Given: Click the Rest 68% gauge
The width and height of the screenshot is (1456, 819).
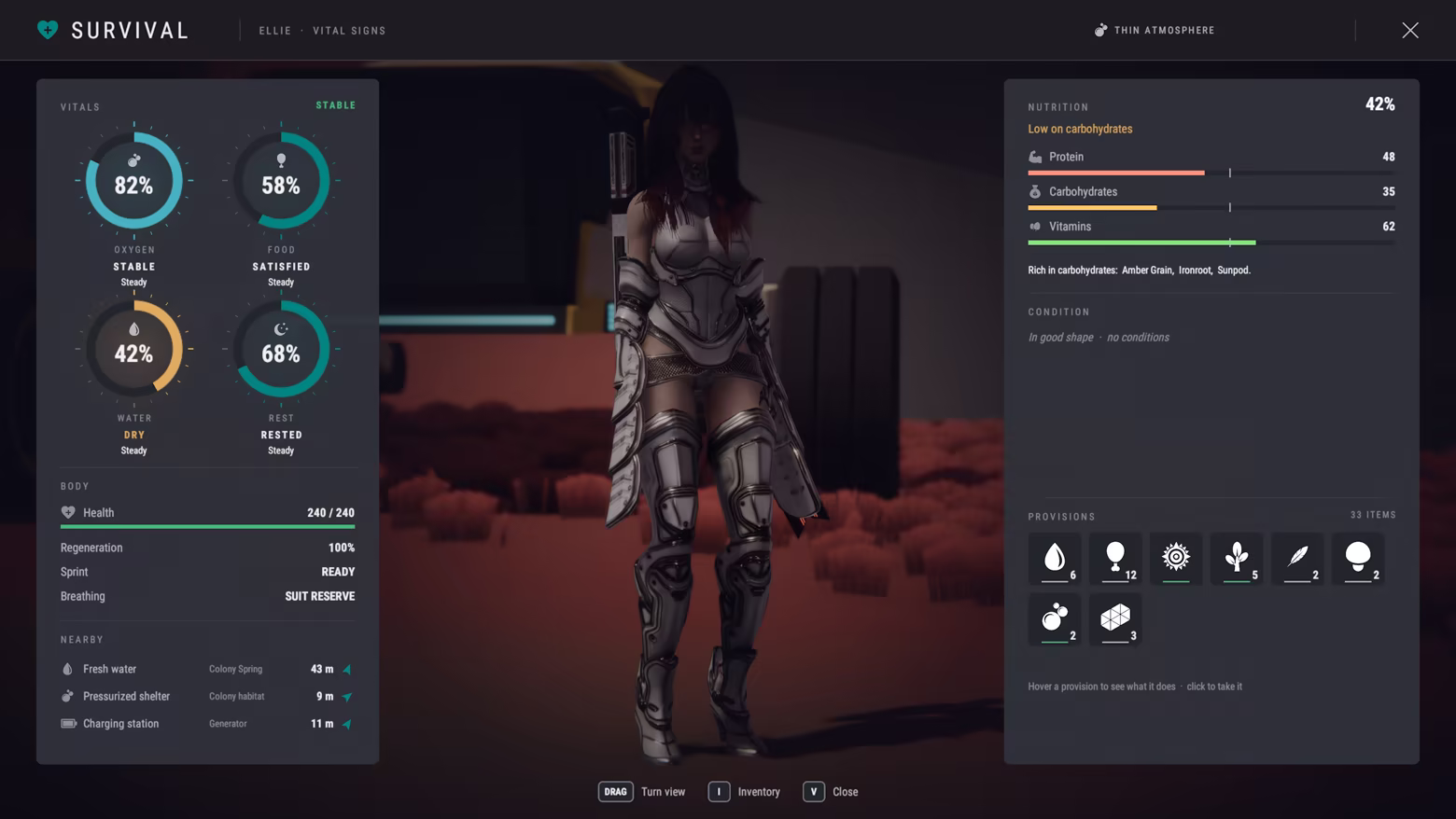Looking at the screenshot, I should coord(281,349).
